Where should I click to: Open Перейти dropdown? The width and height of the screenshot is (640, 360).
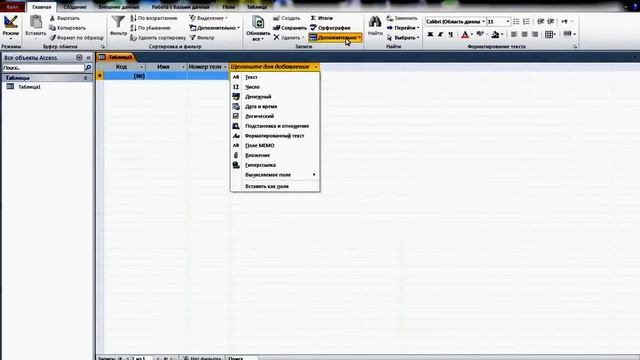click(x=403, y=28)
